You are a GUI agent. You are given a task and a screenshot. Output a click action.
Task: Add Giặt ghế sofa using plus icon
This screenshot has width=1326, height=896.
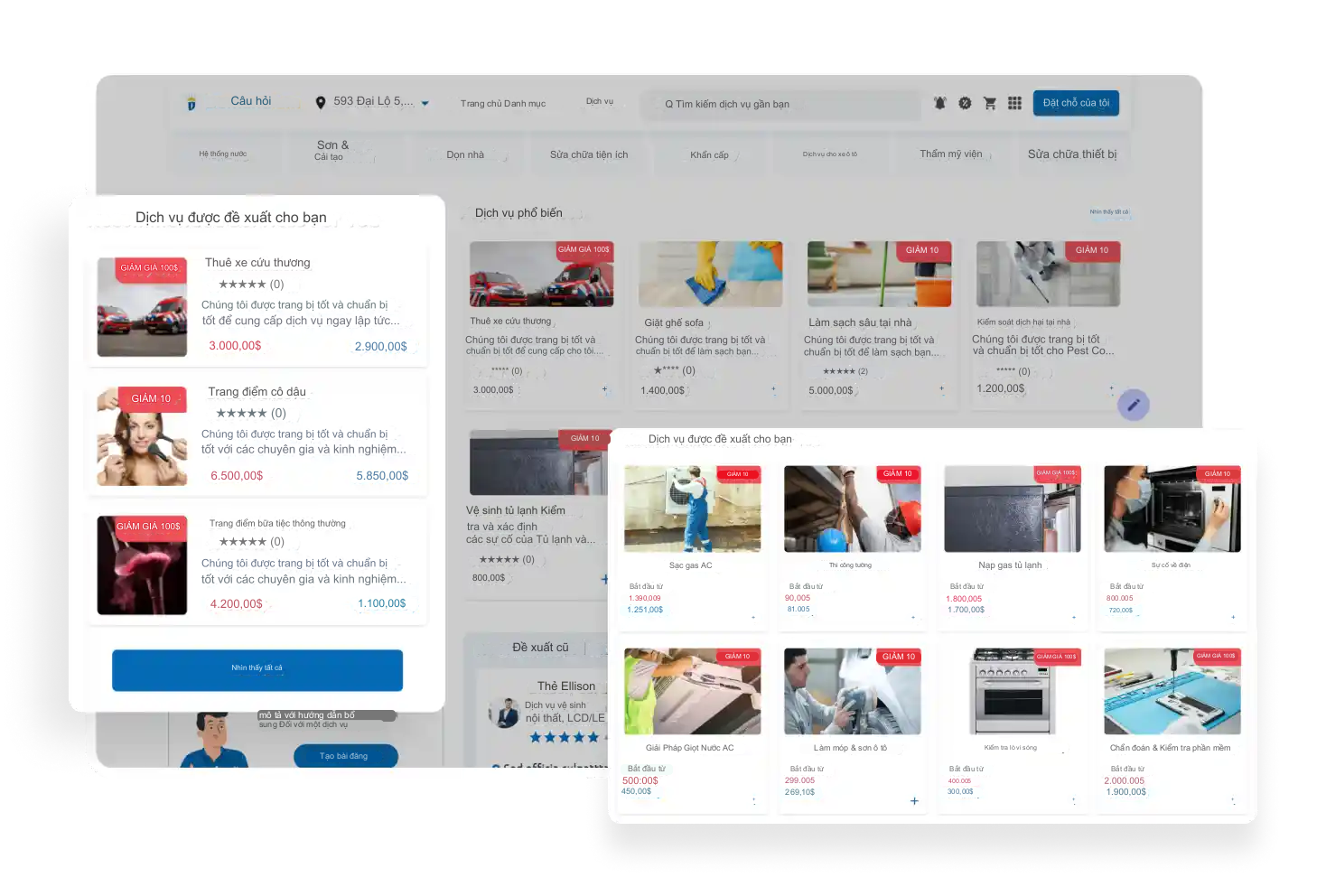pos(773,389)
